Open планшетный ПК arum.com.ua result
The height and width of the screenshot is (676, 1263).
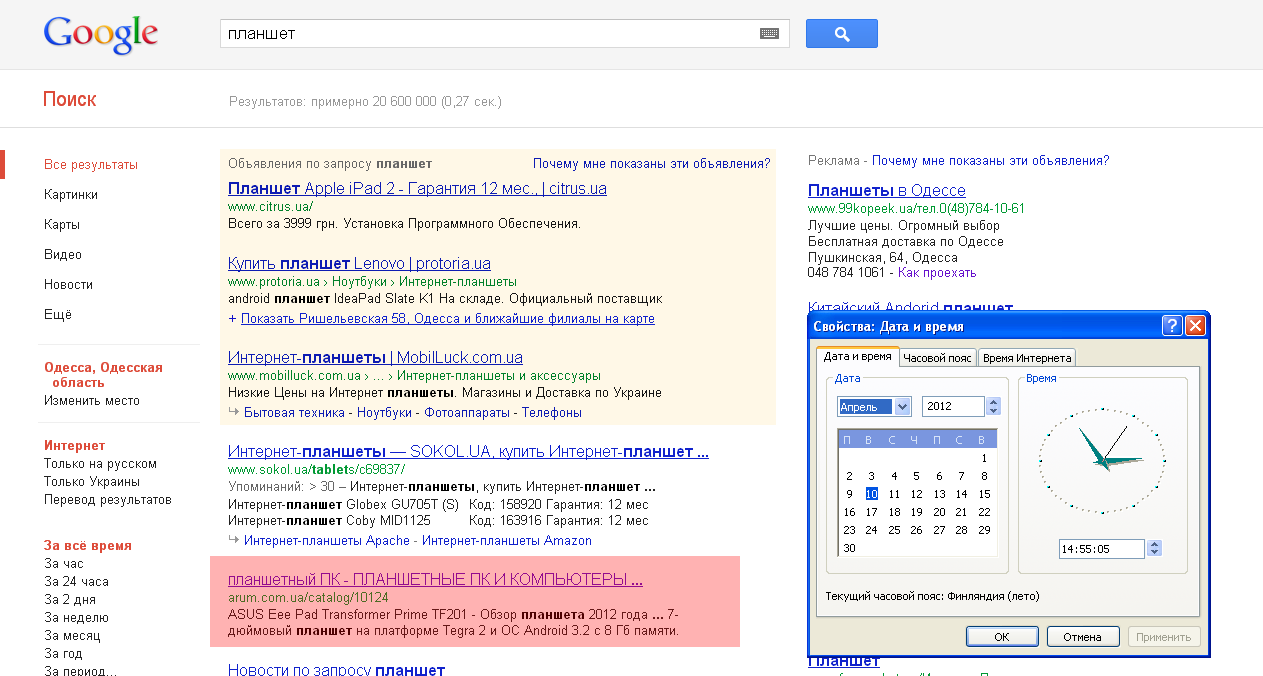tap(435, 580)
